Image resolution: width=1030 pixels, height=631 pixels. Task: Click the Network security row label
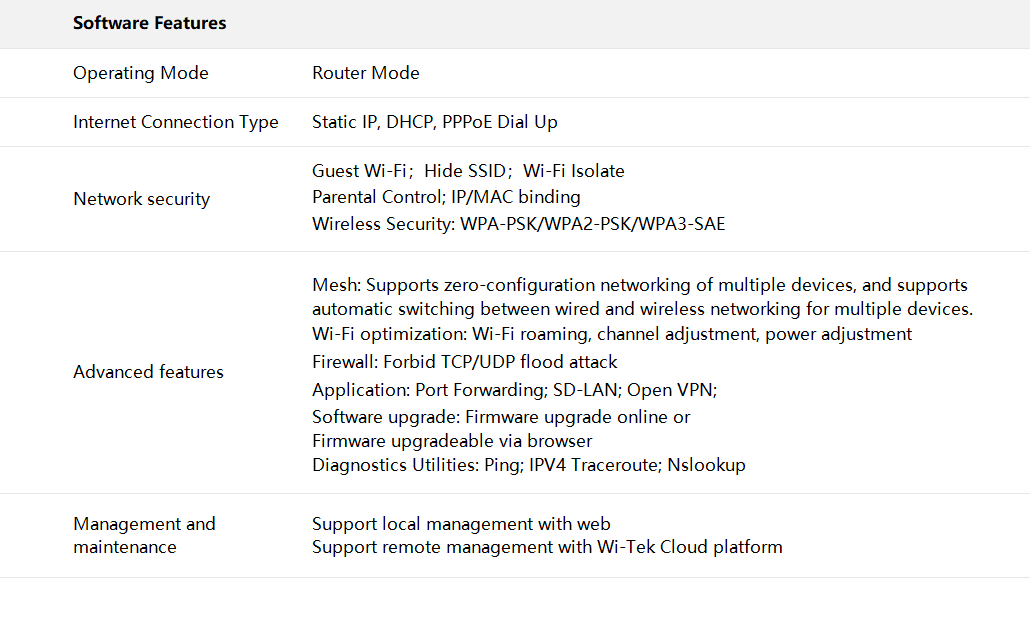[142, 199]
